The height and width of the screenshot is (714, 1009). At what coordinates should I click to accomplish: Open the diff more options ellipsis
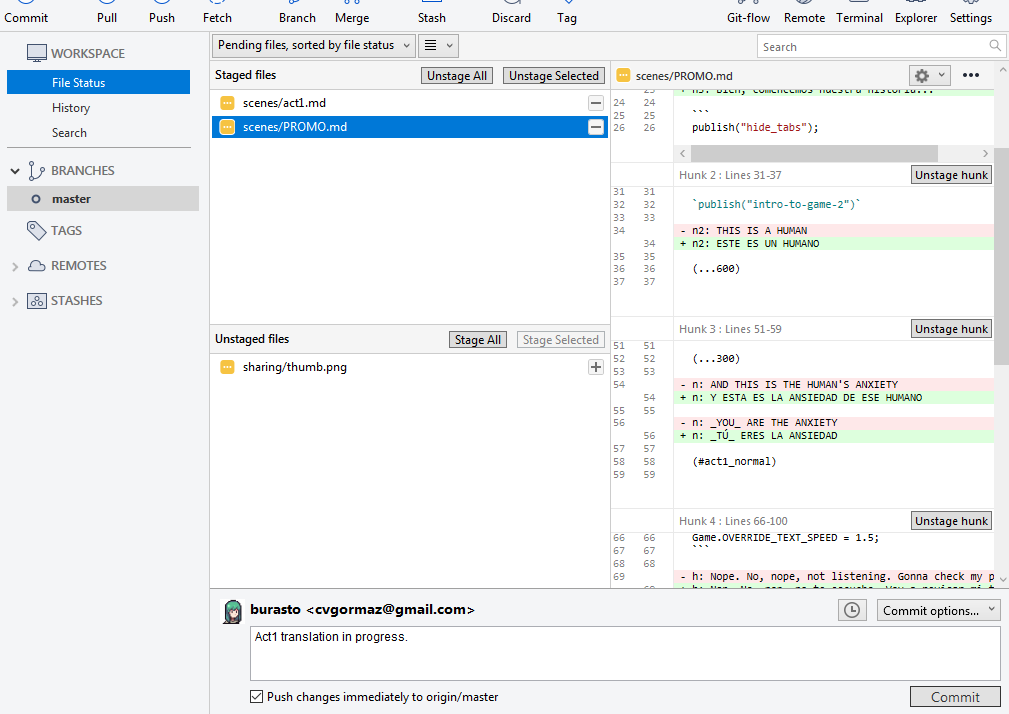pos(970,75)
